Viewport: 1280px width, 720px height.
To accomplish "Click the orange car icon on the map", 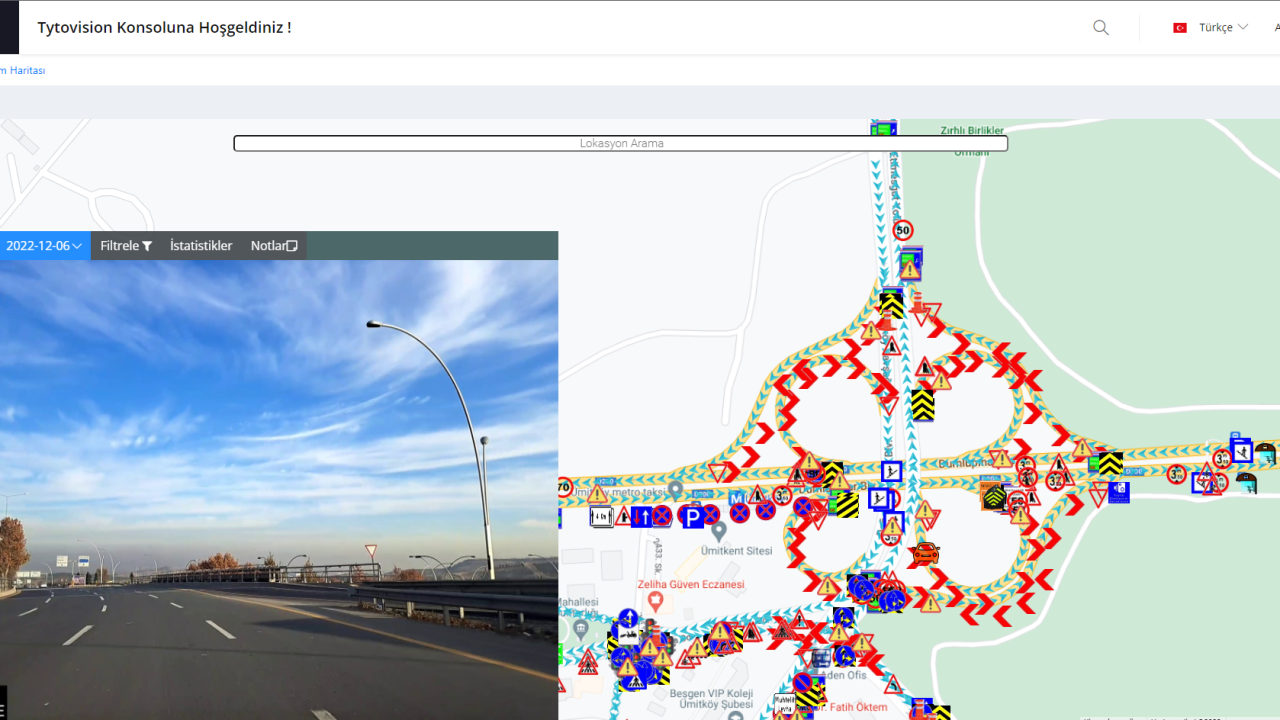I will [x=925, y=553].
